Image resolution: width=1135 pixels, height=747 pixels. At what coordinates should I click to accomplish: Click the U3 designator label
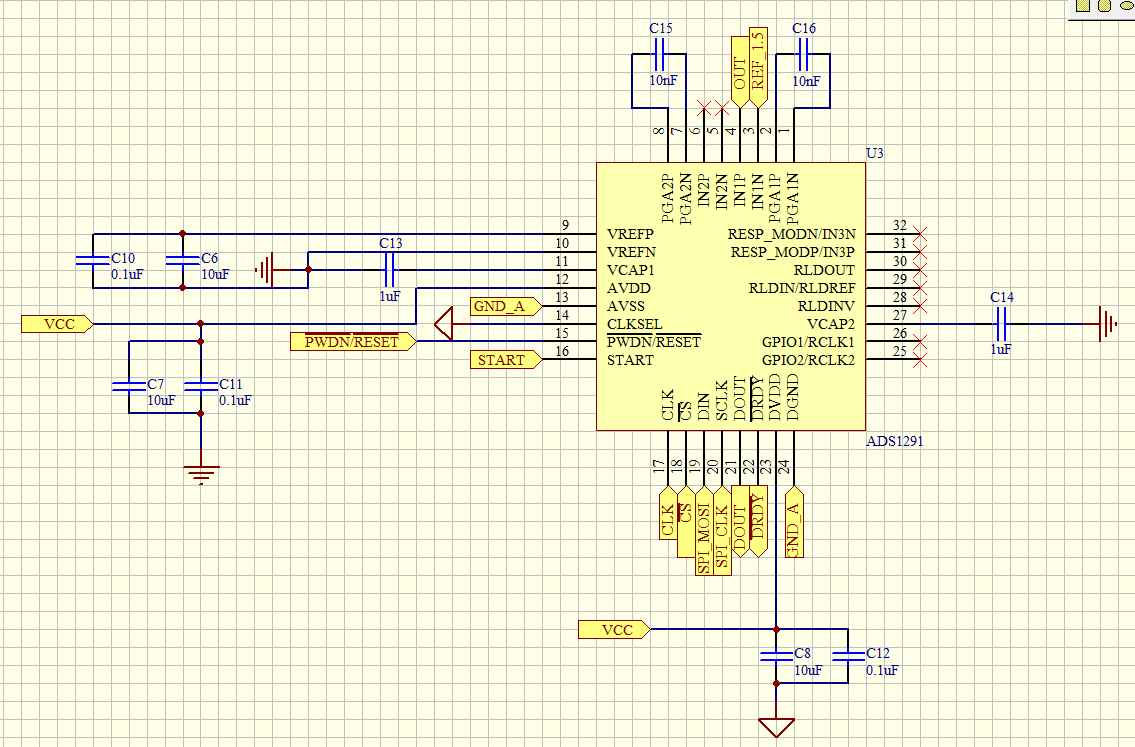(874, 153)
